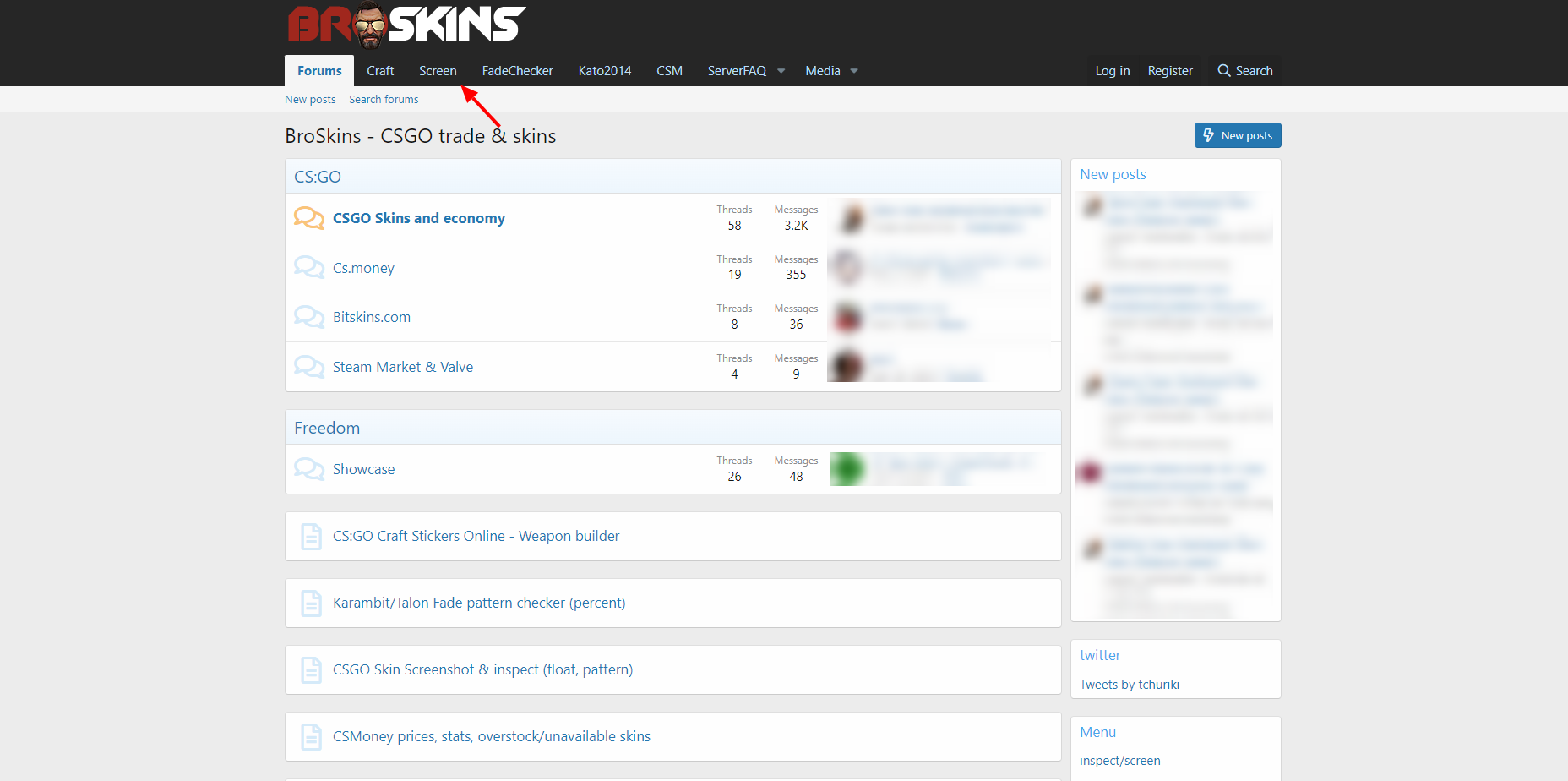Screen dimensions: 1568x781
Task: Open CSMoney prices, stats, overstock link
Action: point(492,736)
